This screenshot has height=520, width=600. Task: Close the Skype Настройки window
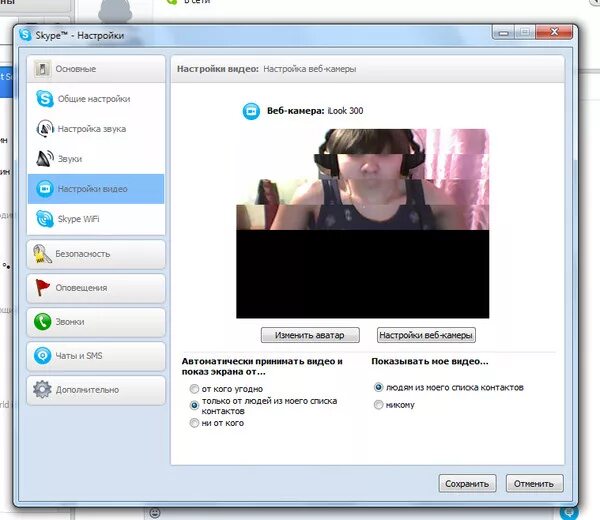click(554, 33)
